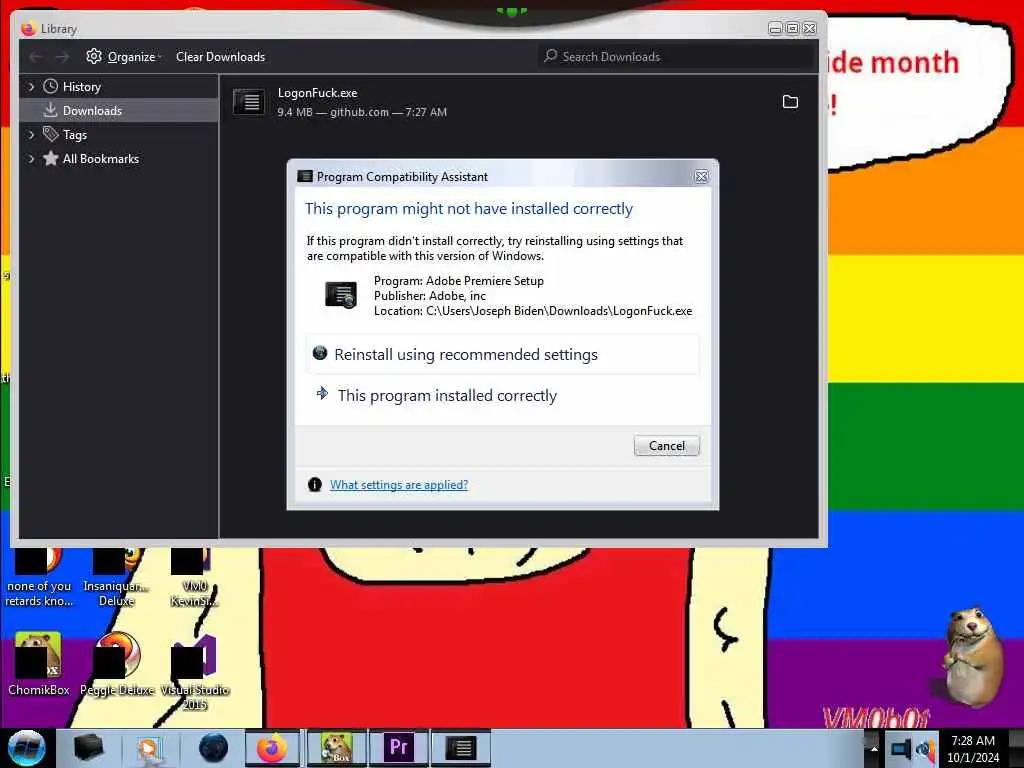Open the dark globe taskbar icon
The image size is (1024, 768).
tap(213, 748)
